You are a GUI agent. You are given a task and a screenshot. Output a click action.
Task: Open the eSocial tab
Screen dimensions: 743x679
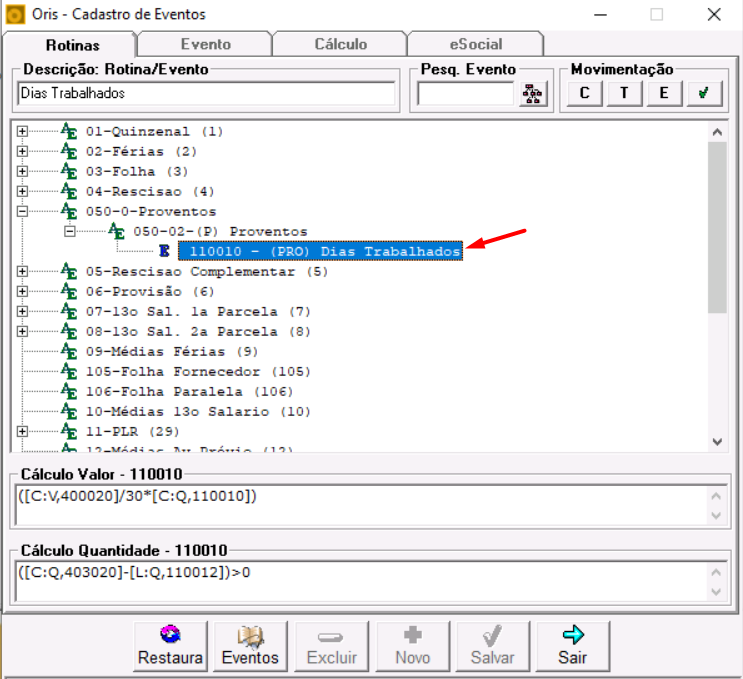tap(475, 44)
